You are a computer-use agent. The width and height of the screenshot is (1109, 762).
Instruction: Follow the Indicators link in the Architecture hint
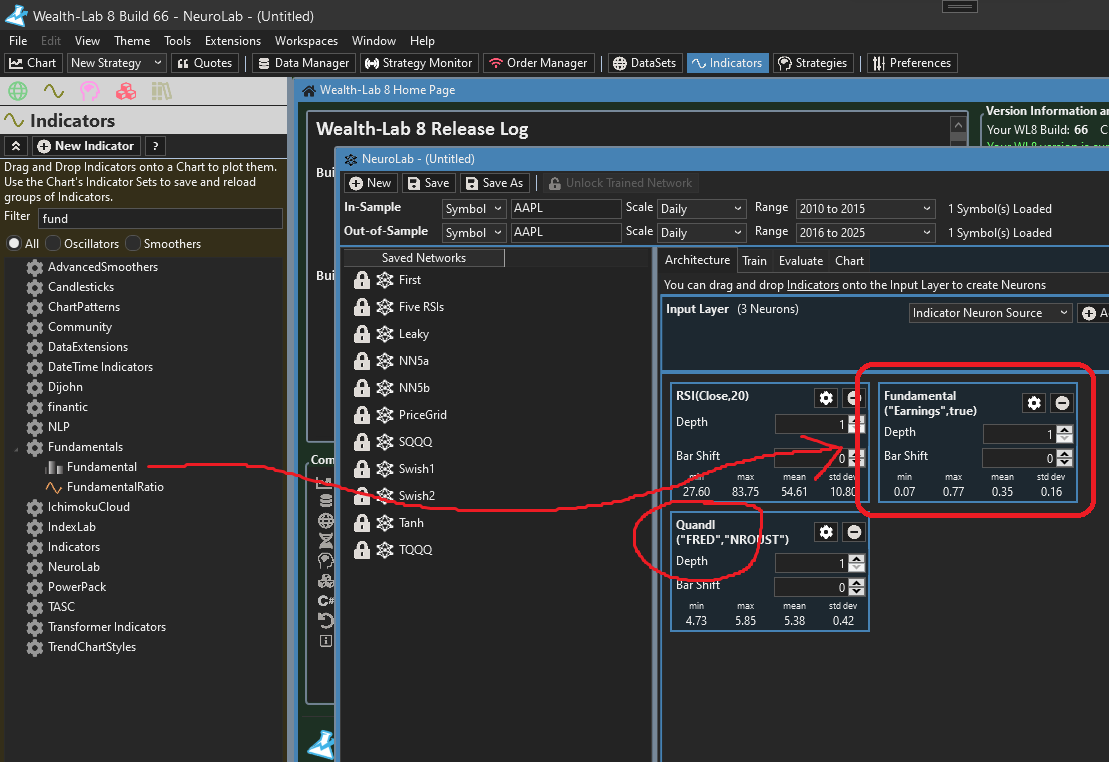[813, 285]
